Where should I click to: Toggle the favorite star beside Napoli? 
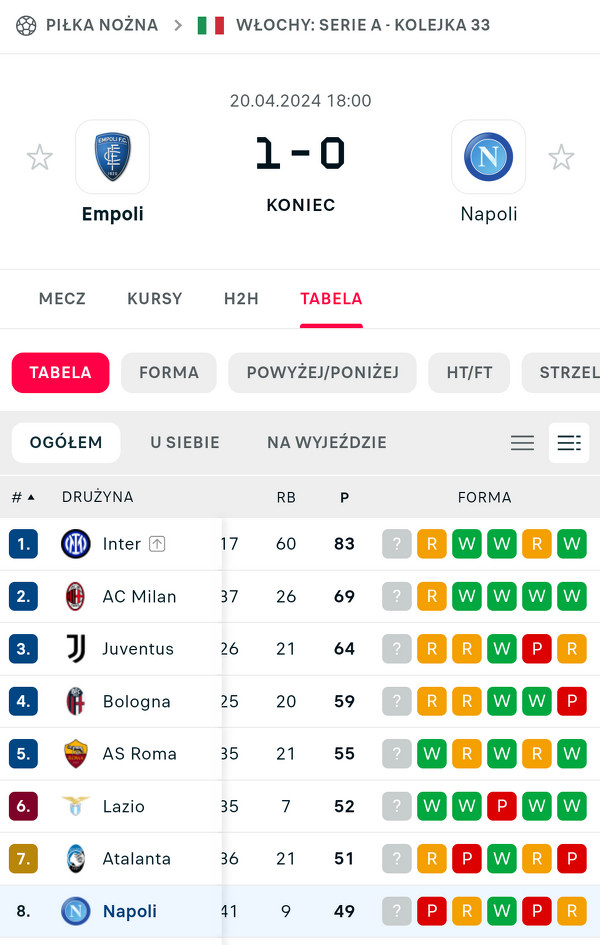tap(561, 157)
